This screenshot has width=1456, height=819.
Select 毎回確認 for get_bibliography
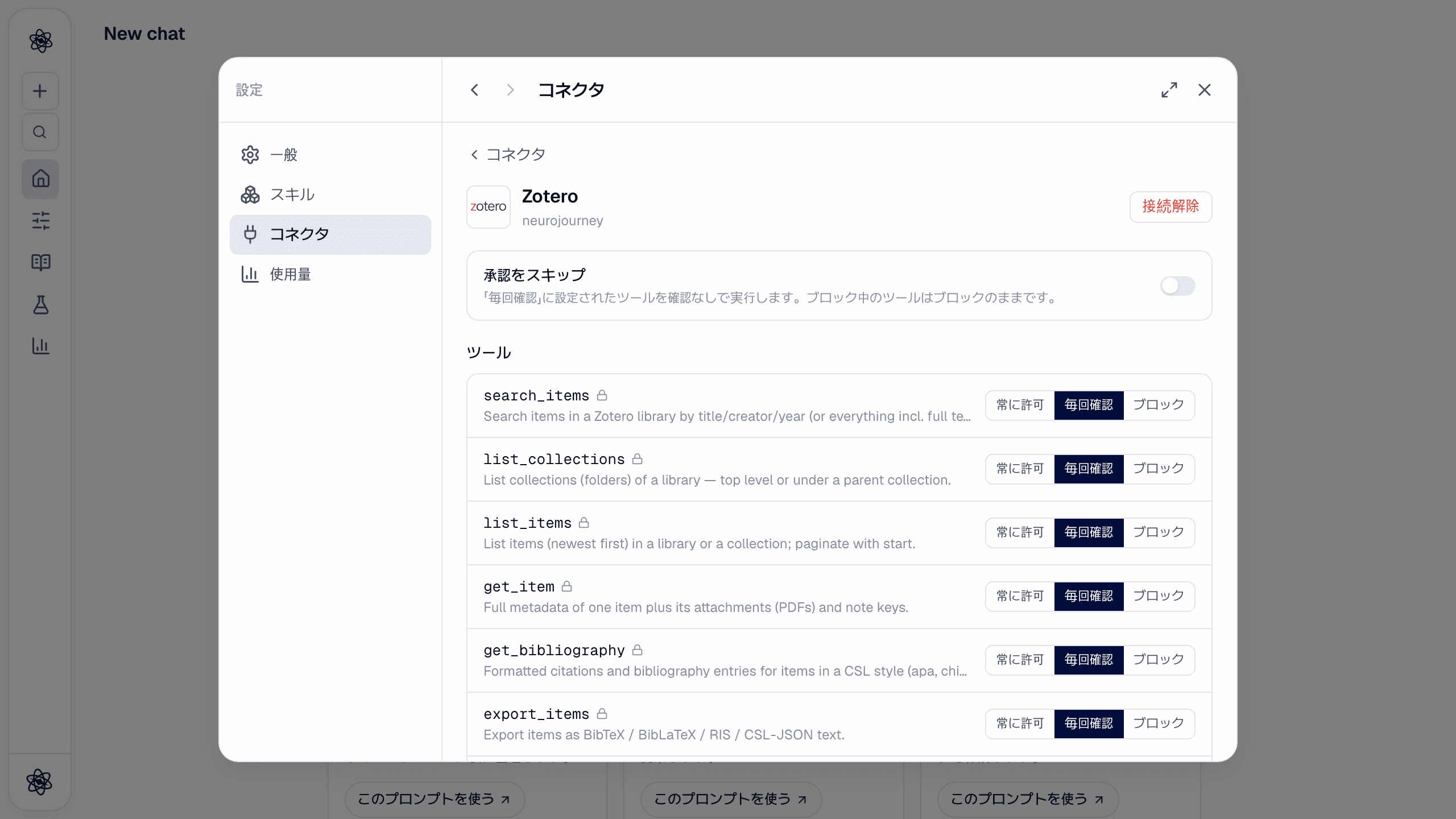point(1089,660)
